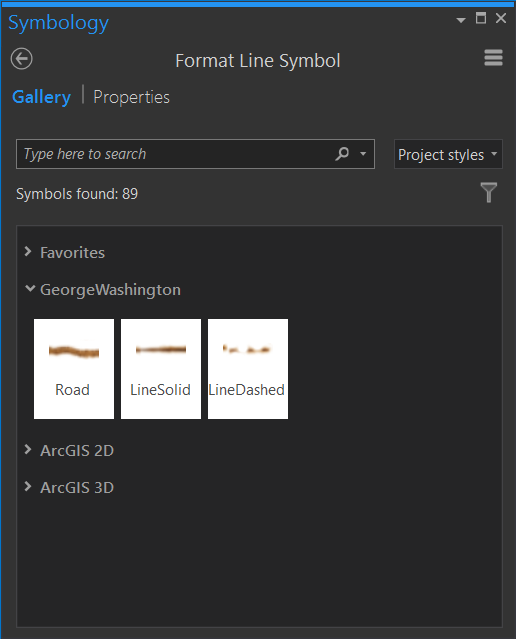Pick the LineDashed symbol thumbnail

point(248,369)
